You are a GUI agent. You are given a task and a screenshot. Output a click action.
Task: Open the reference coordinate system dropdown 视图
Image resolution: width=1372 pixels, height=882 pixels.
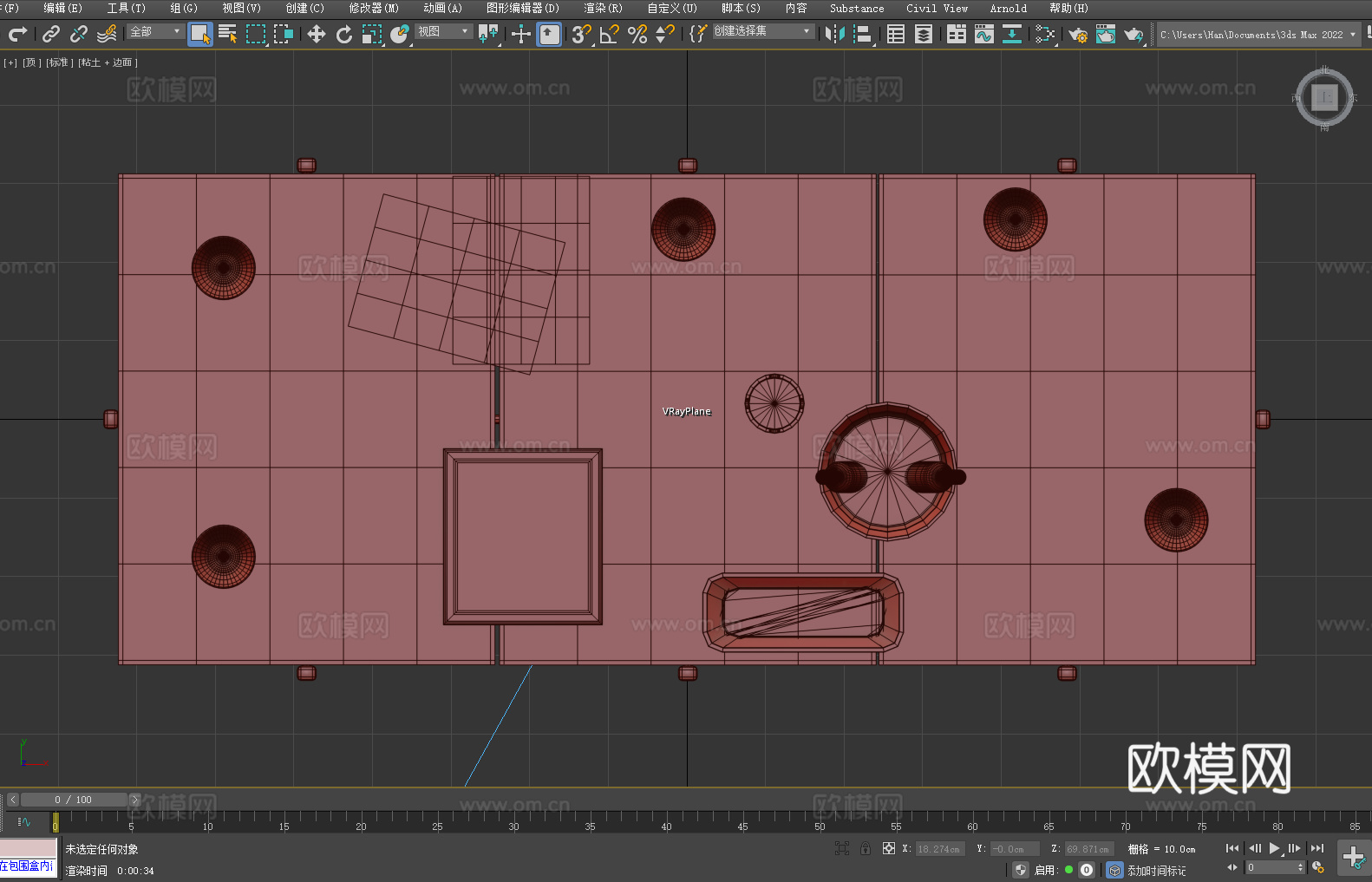(x=443, y=31)
